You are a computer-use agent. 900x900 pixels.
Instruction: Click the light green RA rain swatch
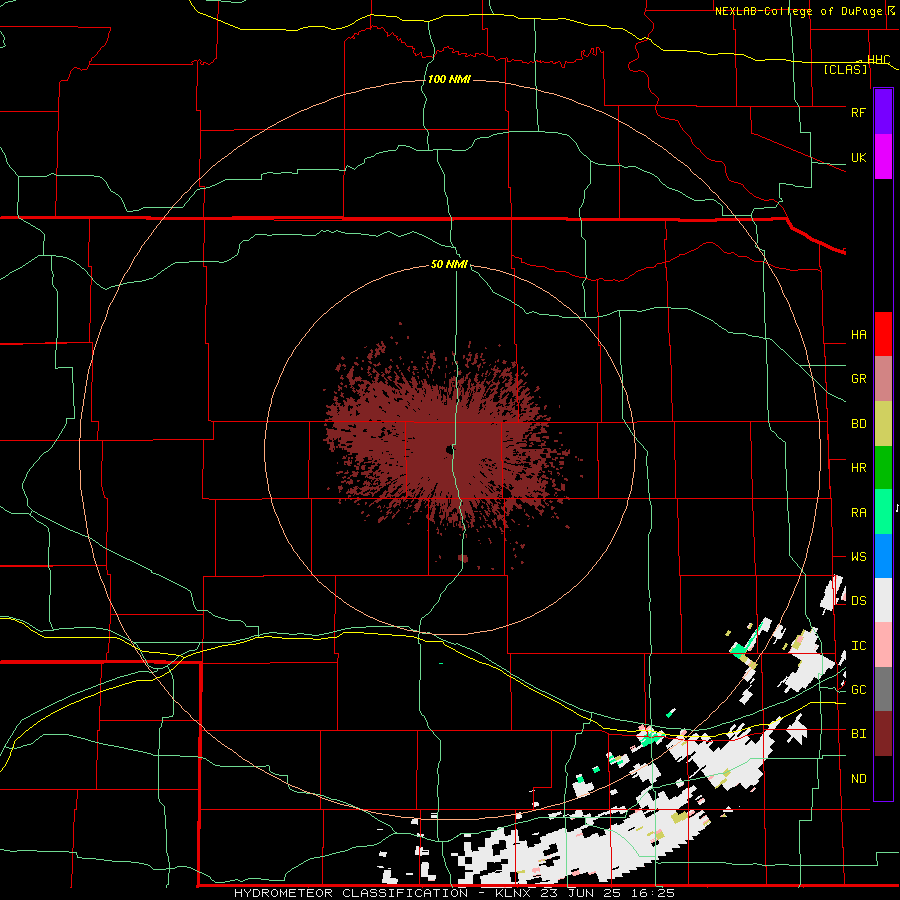(x=883, y=512)
